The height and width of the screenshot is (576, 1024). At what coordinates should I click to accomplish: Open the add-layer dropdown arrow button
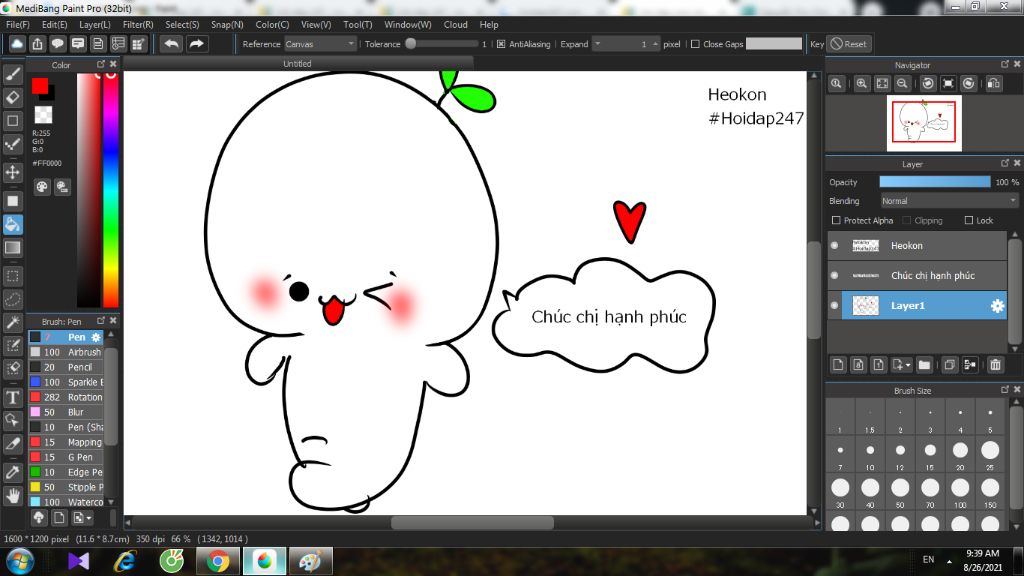point(901,364)
